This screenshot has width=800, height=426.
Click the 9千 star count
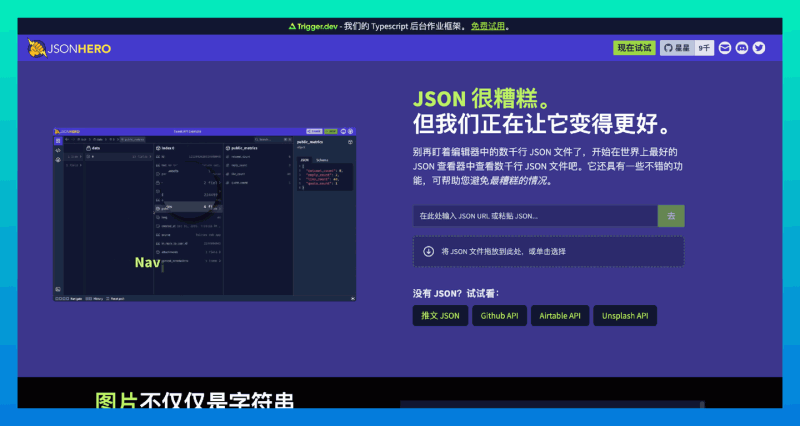tap(704, 48)
